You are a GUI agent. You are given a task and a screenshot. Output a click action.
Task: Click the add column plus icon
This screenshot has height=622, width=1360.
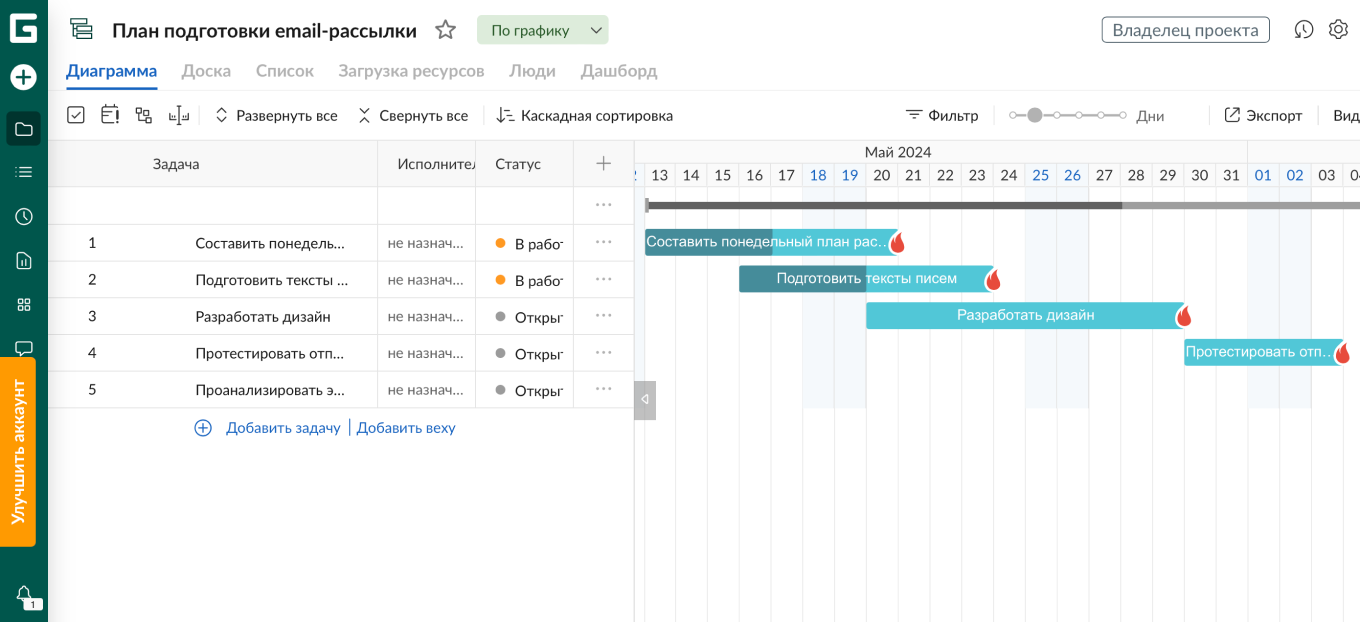click(603, 164)
